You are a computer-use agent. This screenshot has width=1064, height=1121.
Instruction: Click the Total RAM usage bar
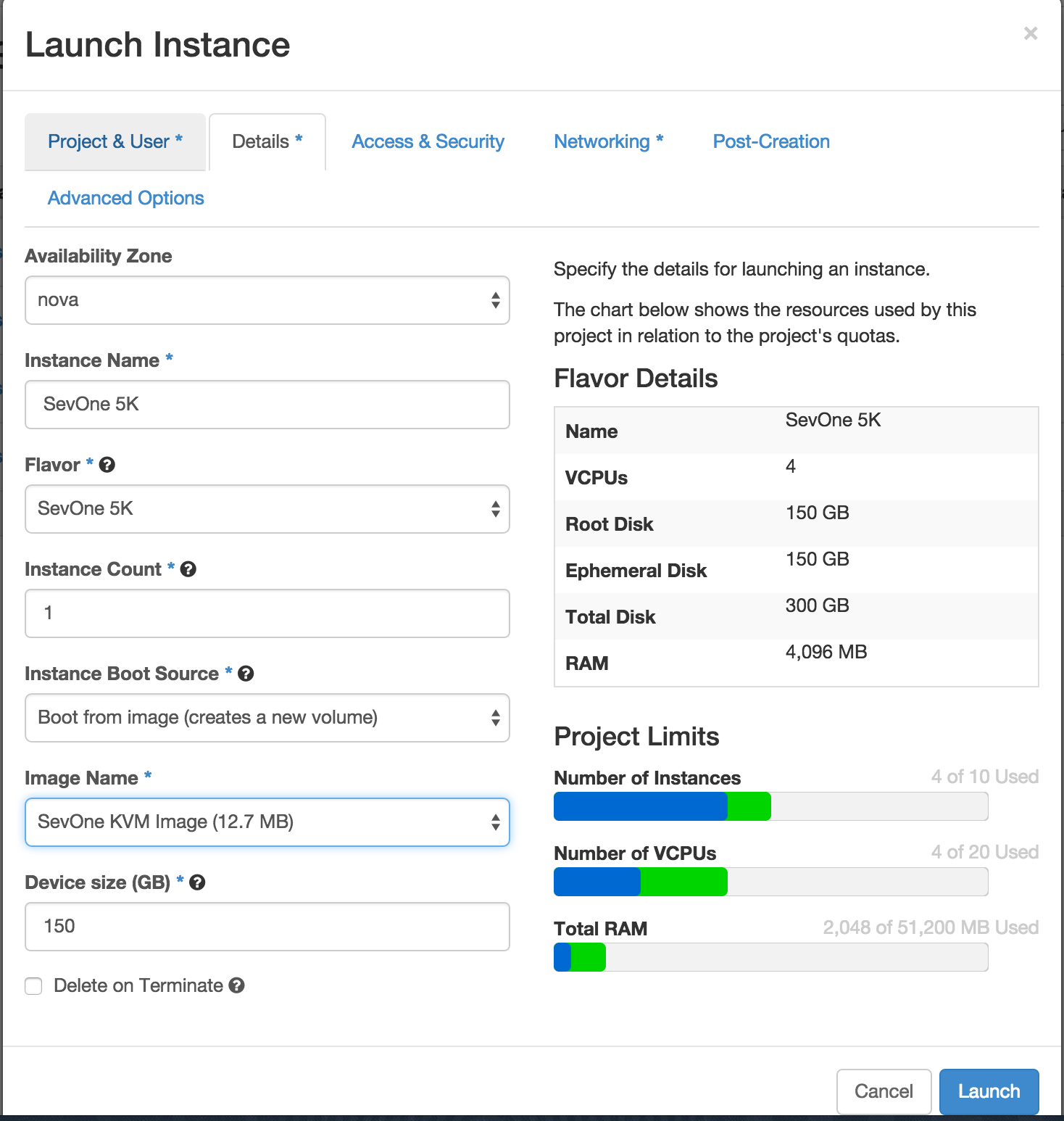coord(770,957)
